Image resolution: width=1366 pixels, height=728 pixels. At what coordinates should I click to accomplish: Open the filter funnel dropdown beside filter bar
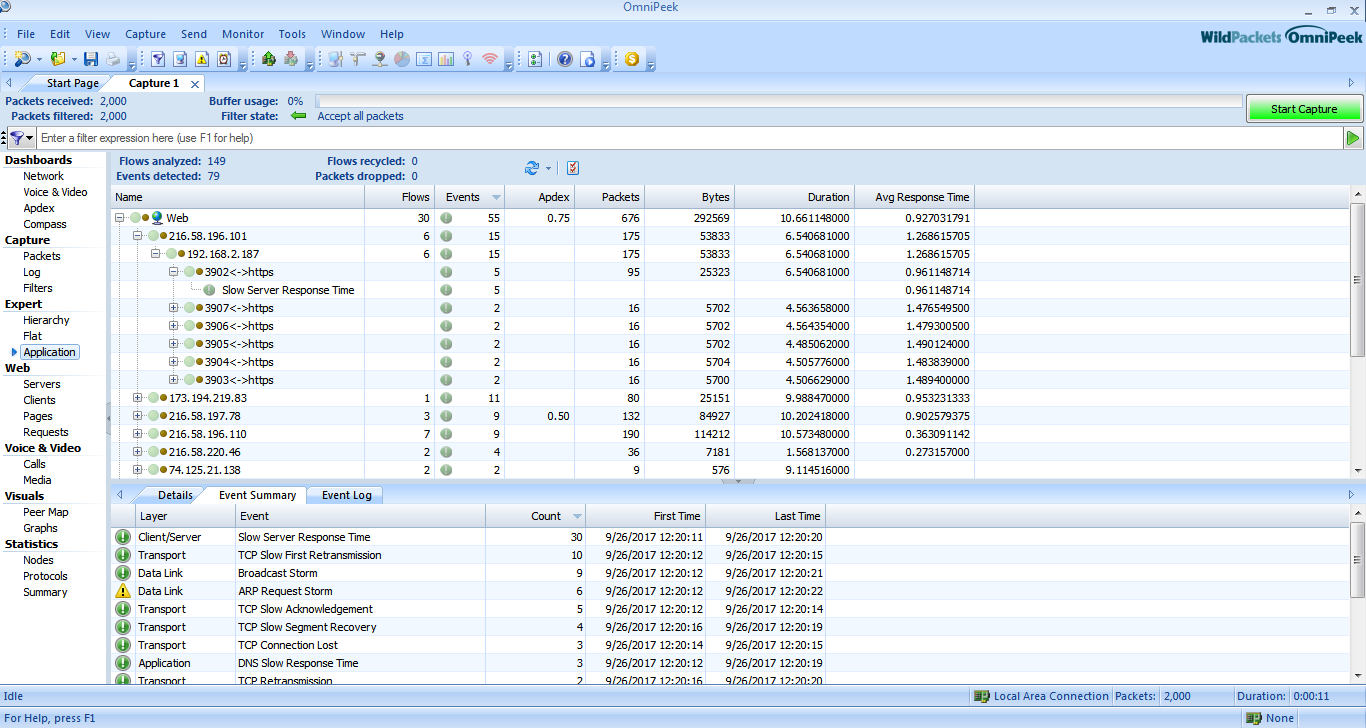coord(21,138)
